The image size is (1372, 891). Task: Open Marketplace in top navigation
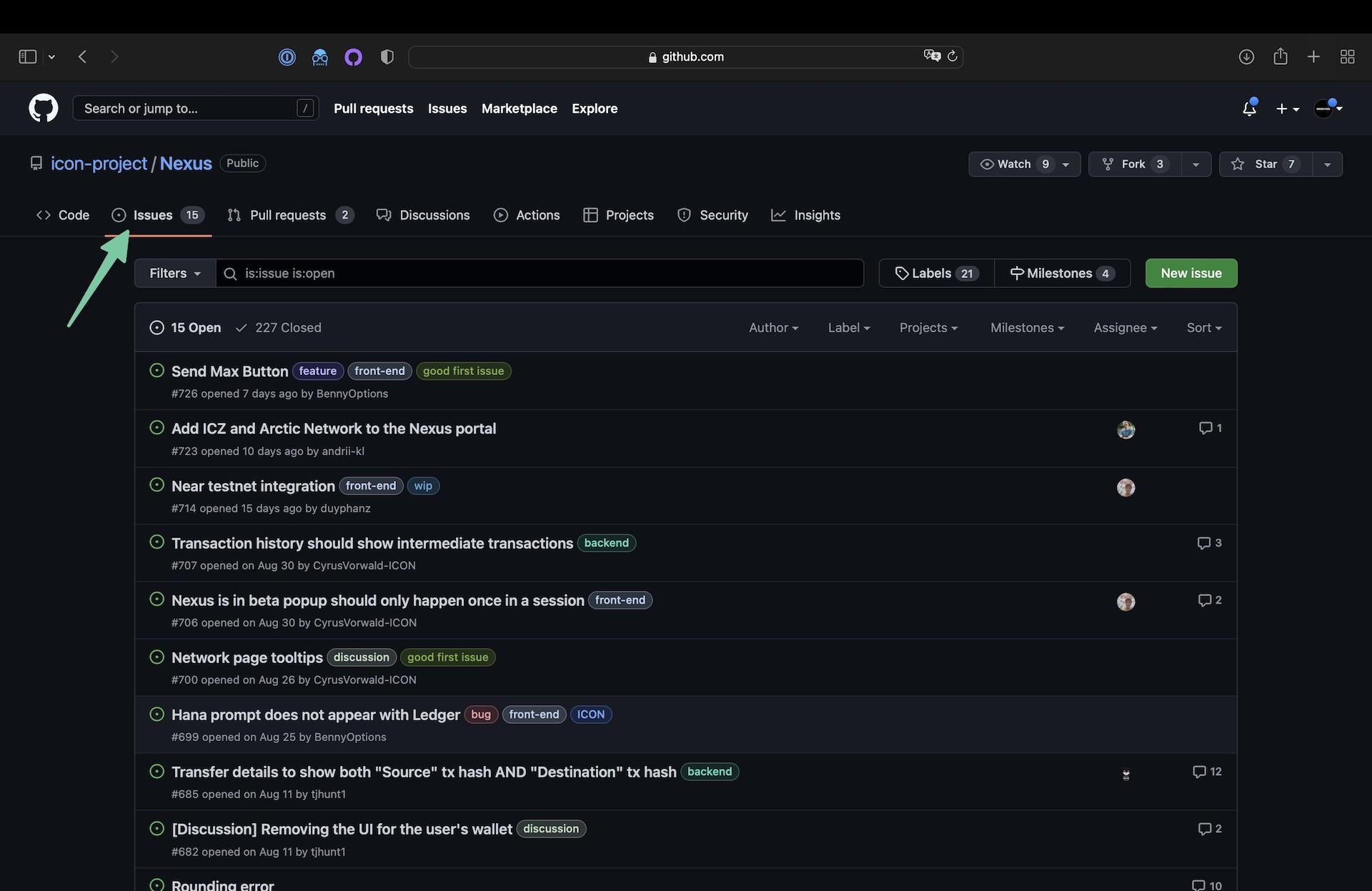[x=520, y=109]
